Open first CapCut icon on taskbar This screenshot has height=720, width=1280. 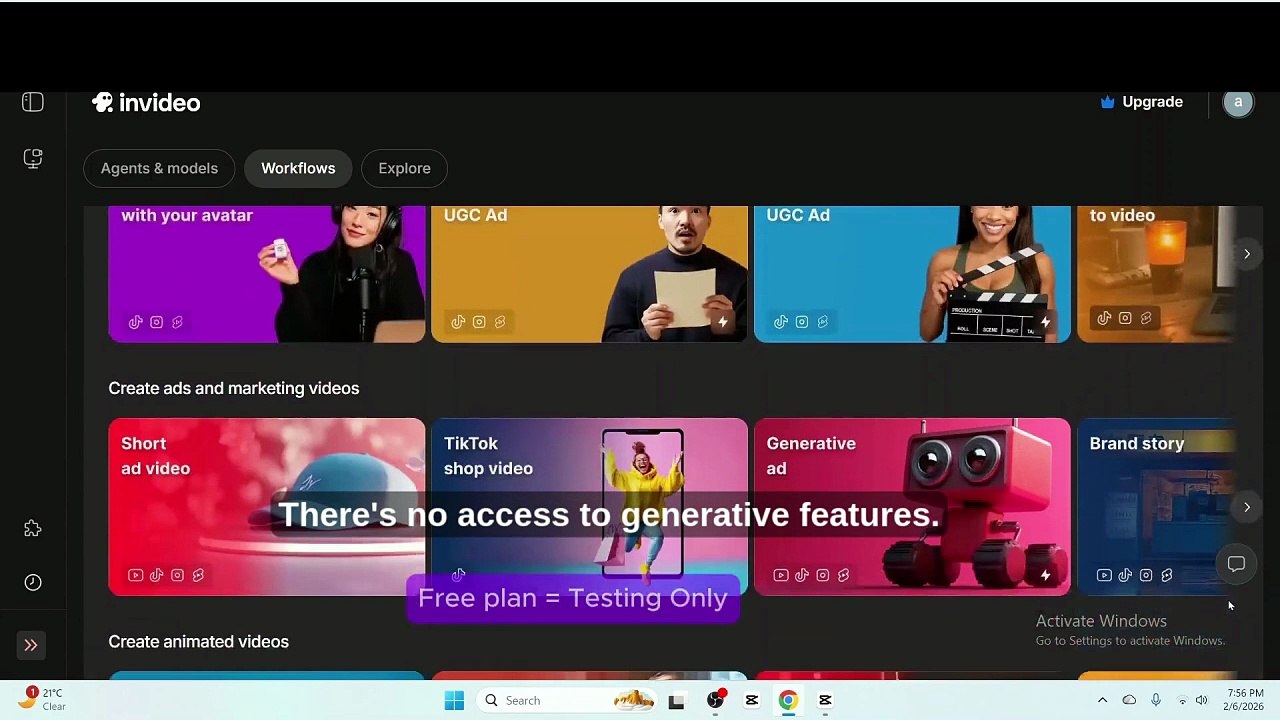click(x=752, y=700)
